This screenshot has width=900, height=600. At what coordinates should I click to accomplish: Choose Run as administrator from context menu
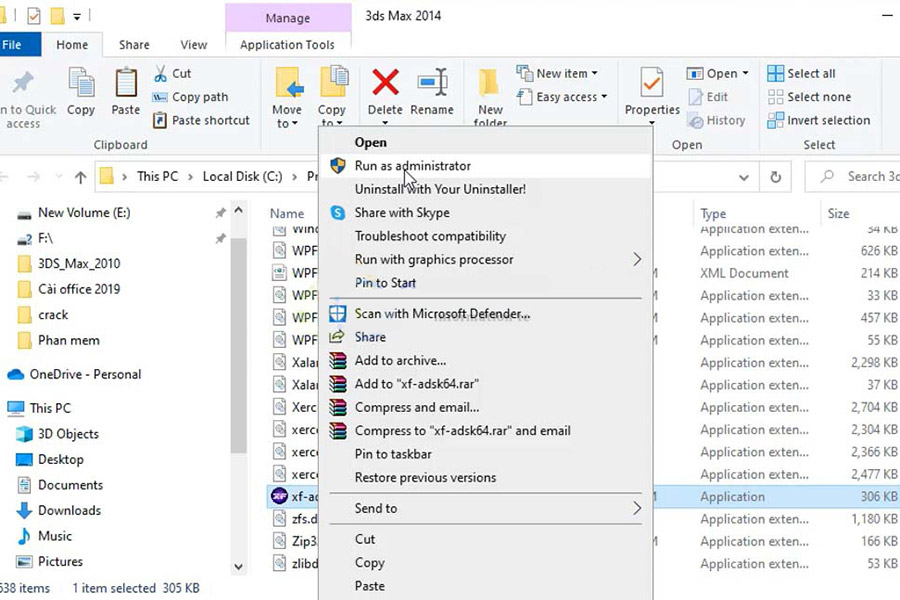[486, 166]
